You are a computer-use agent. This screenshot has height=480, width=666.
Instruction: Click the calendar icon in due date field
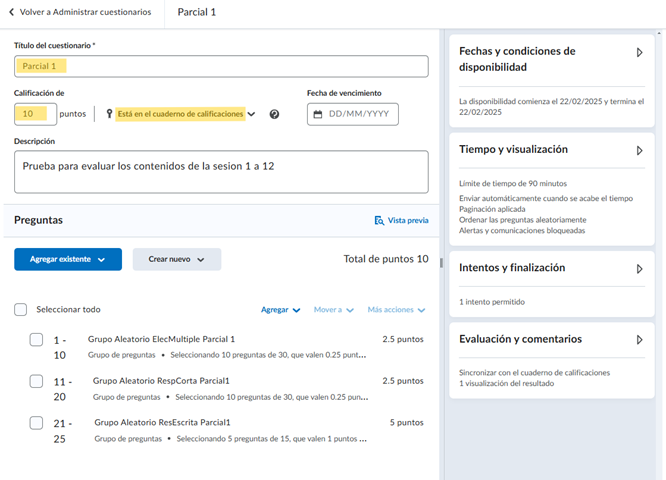(x=318, y=114)
